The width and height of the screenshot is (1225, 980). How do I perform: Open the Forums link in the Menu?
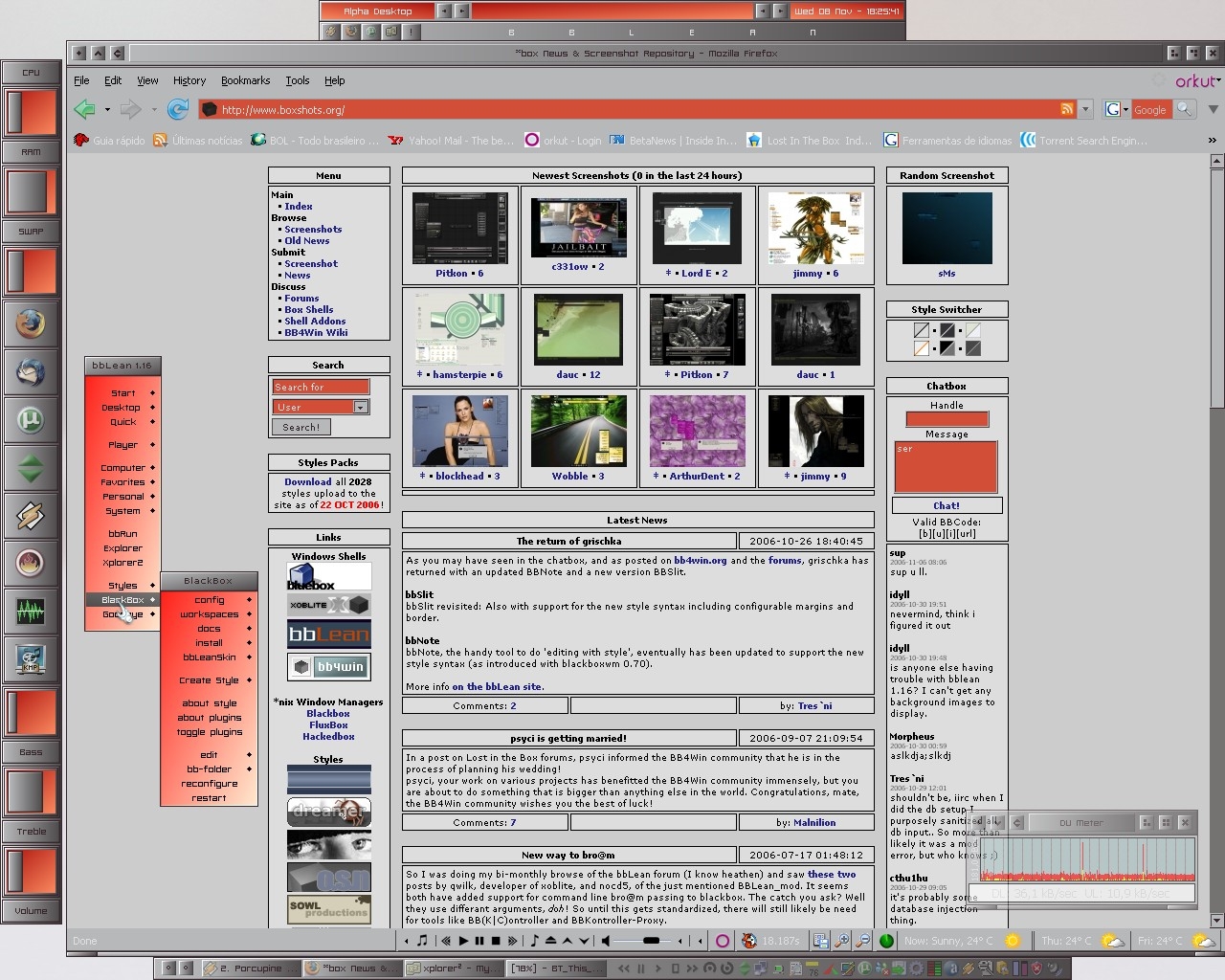[301, 299]
